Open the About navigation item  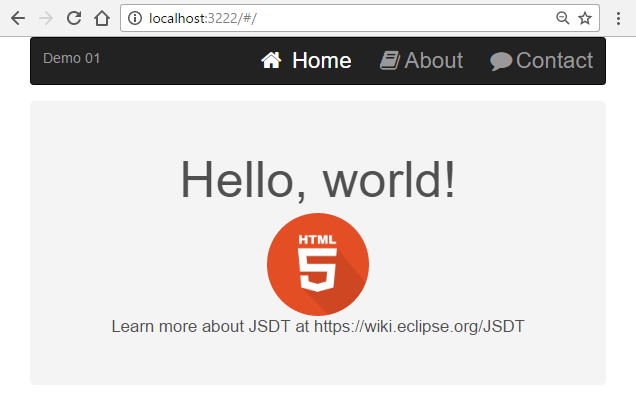[x=421, y=60]
